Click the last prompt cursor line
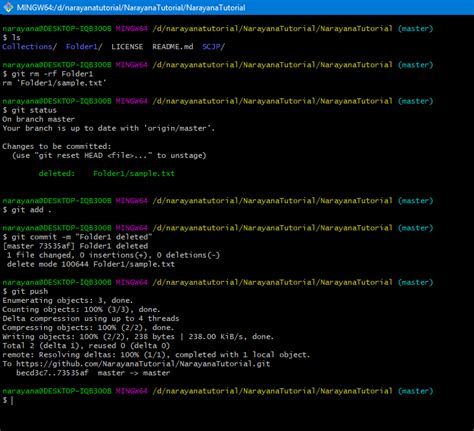 8,400
